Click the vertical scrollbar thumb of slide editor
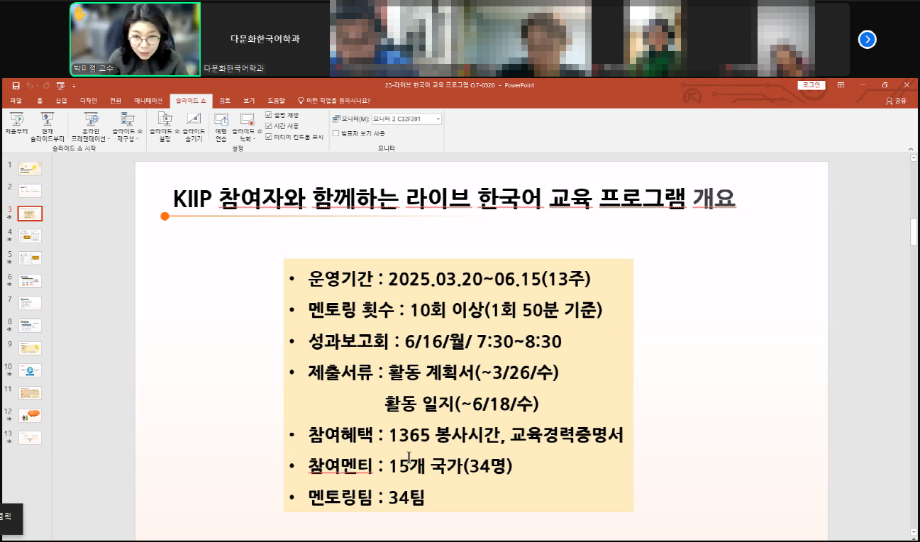 [913, 232]
